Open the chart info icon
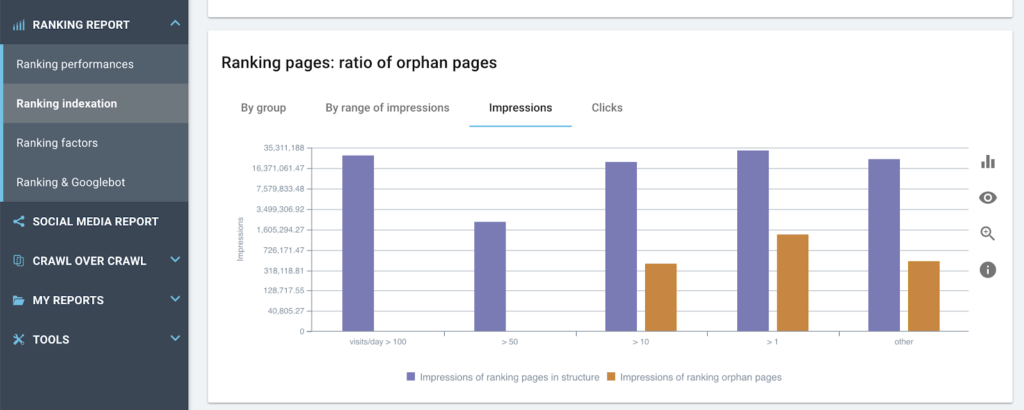1024x410 pixels. point(988,270)
